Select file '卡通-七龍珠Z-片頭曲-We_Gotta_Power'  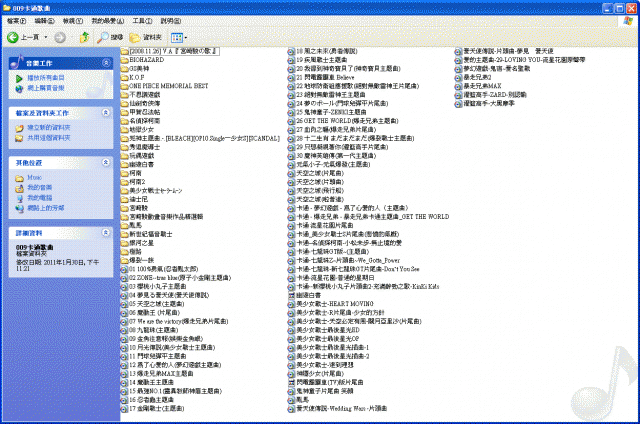(348, 260)
